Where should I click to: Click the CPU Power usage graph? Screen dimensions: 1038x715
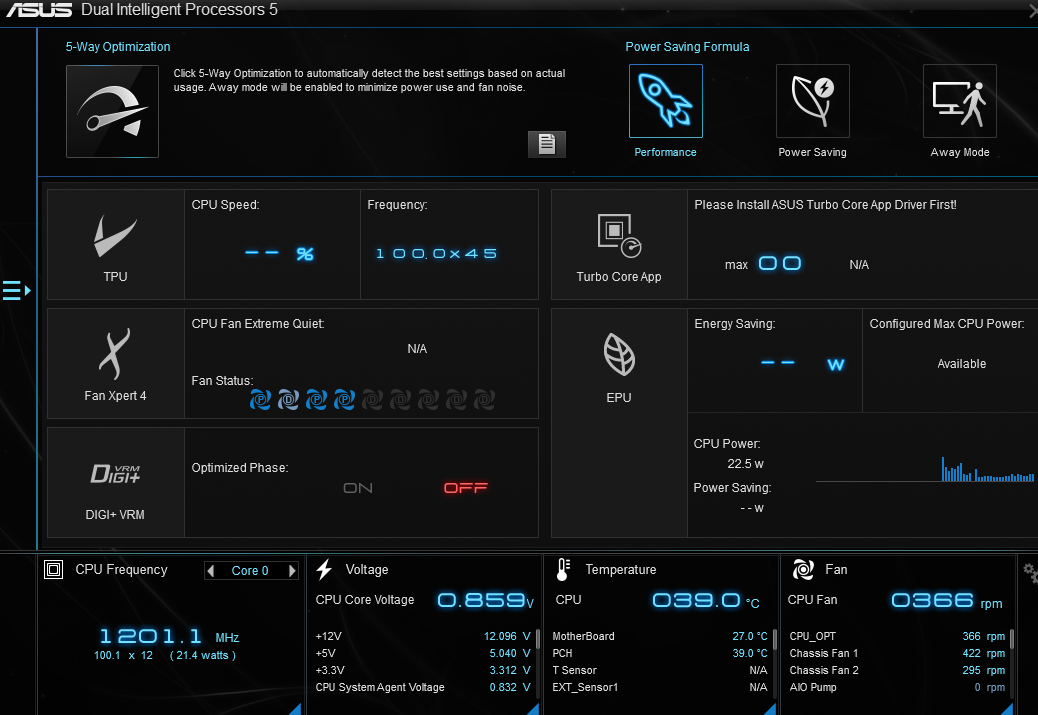click(925, 469)
